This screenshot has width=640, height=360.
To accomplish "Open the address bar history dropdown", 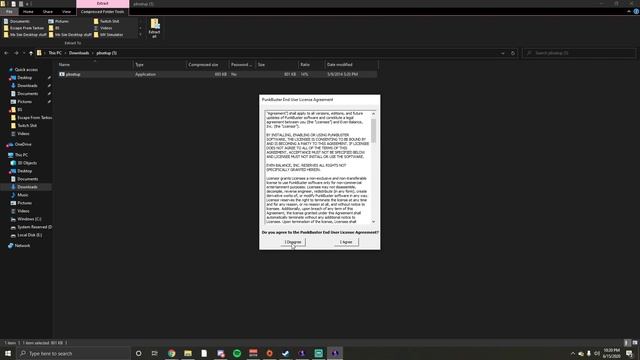I will point(502,53).
